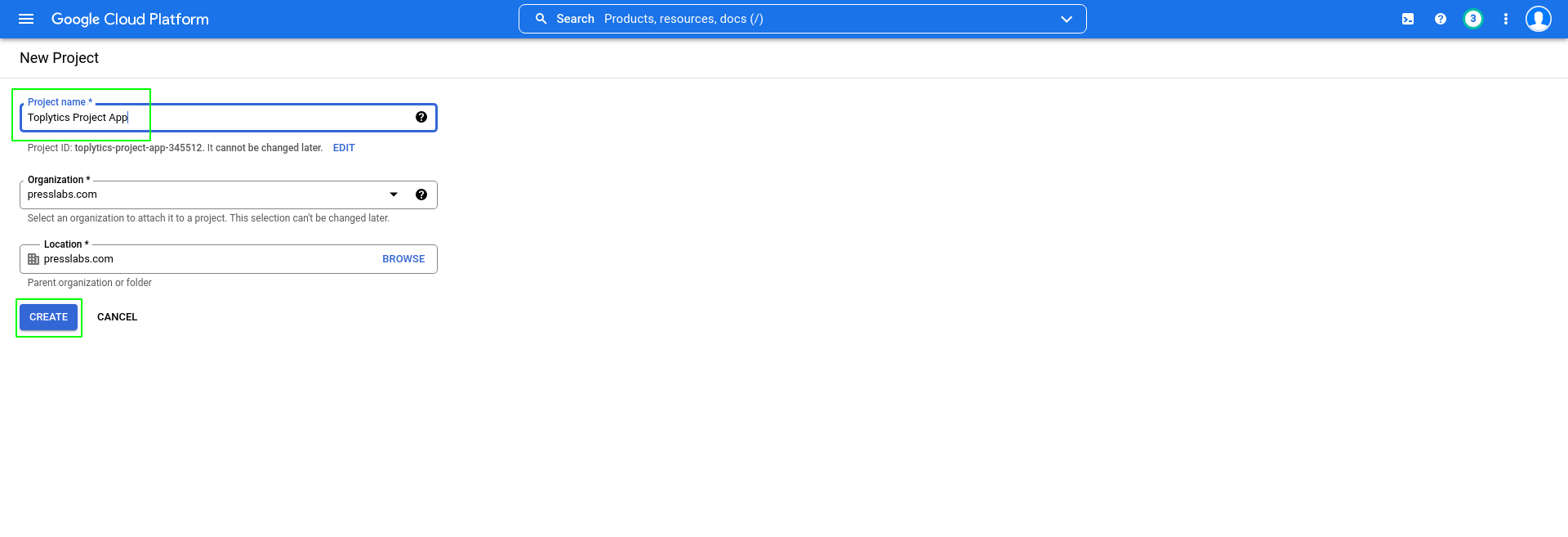The image size is (1568, 537).
Task: Click the project ID toplytics-project-app-345512 text
Action: click(x=138, y=148)
